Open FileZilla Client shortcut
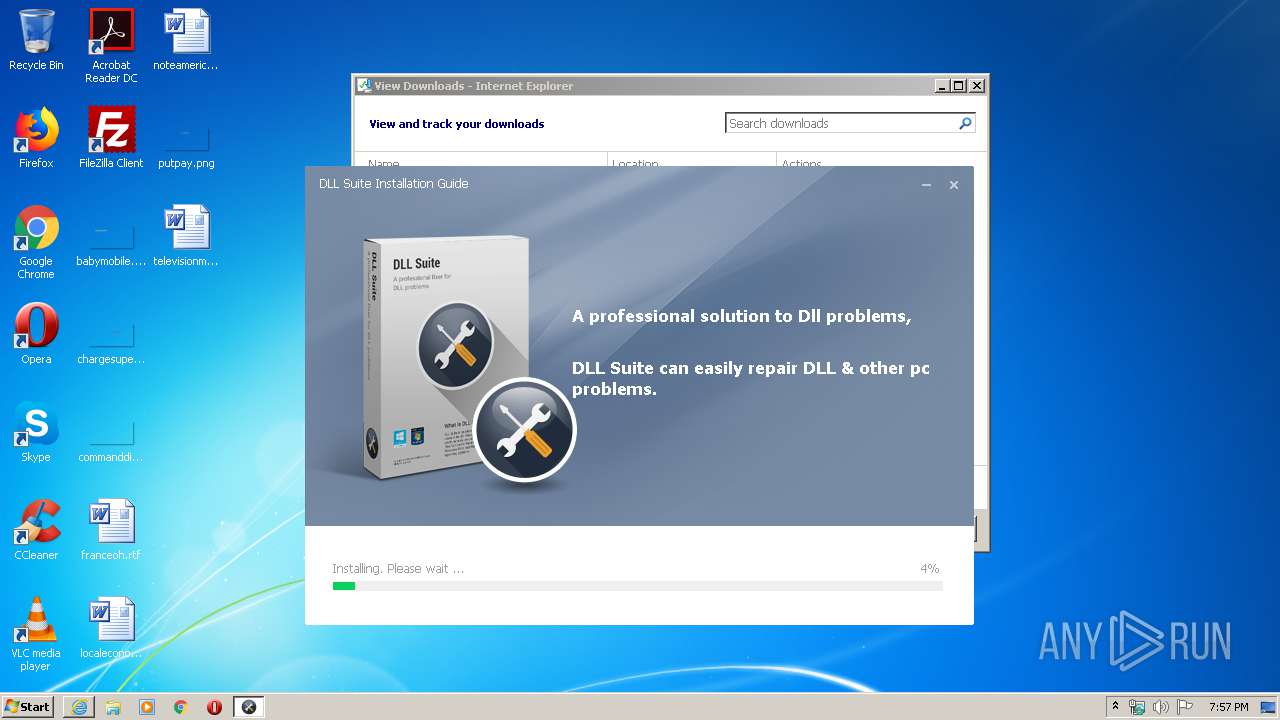 coord(111,138)
